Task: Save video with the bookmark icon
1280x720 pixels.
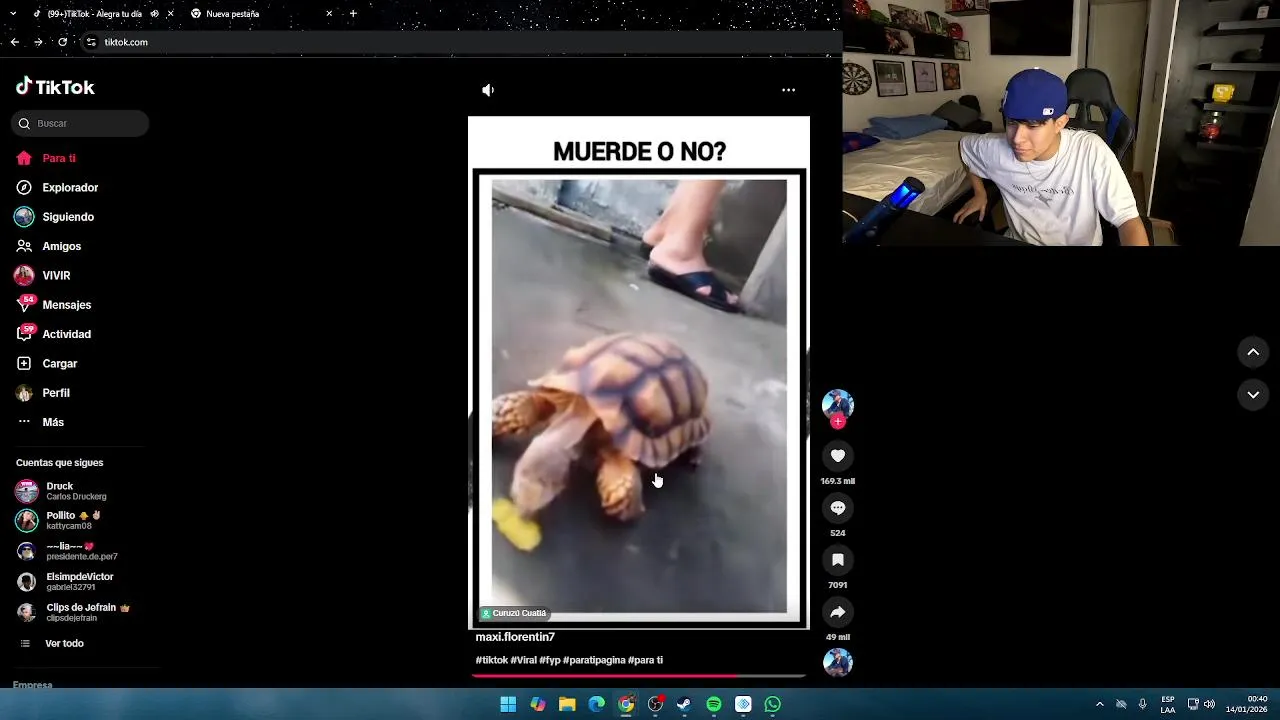Action: coord(838,560)
